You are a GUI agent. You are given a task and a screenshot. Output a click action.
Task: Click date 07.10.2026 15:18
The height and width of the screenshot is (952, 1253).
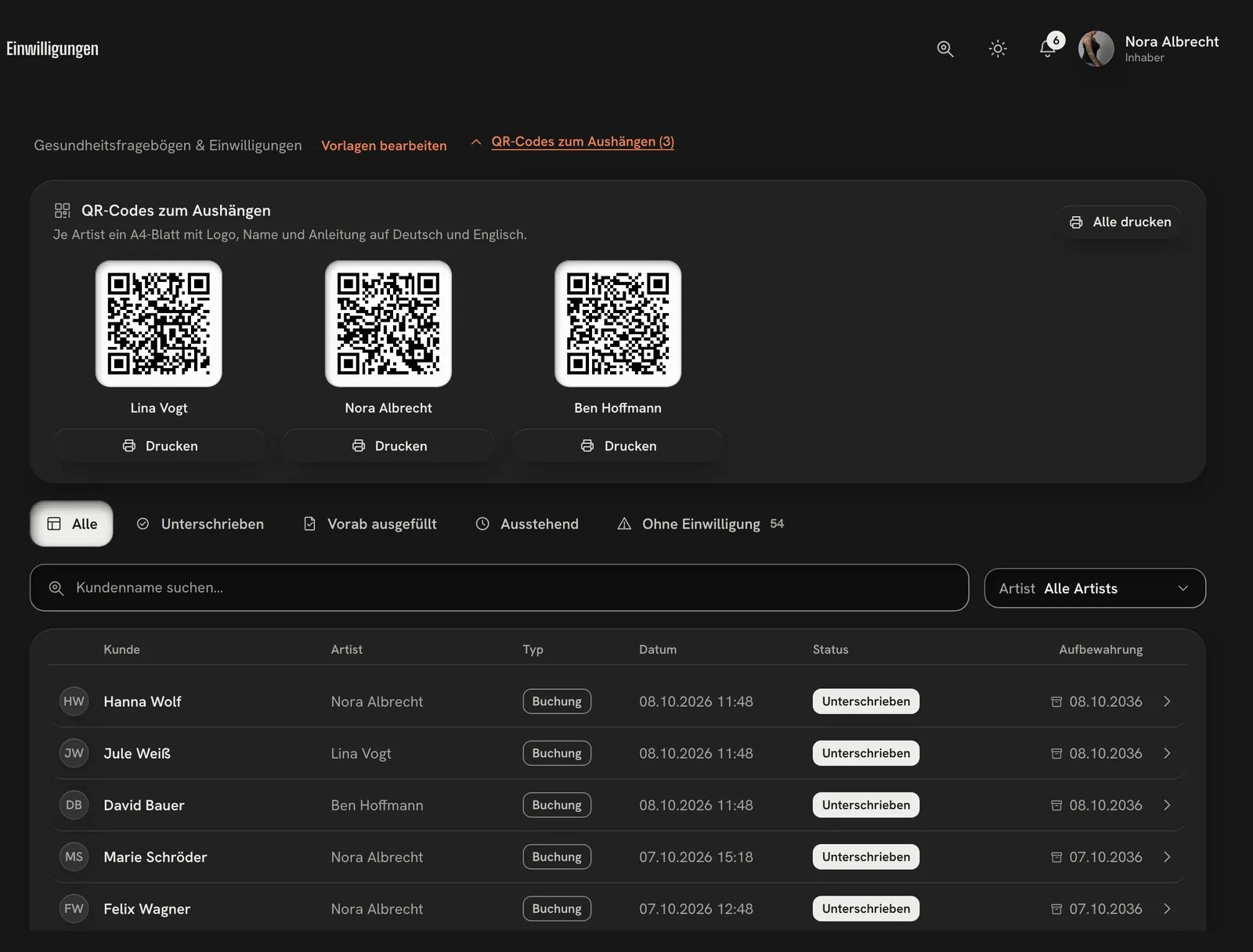click(696, 856)
